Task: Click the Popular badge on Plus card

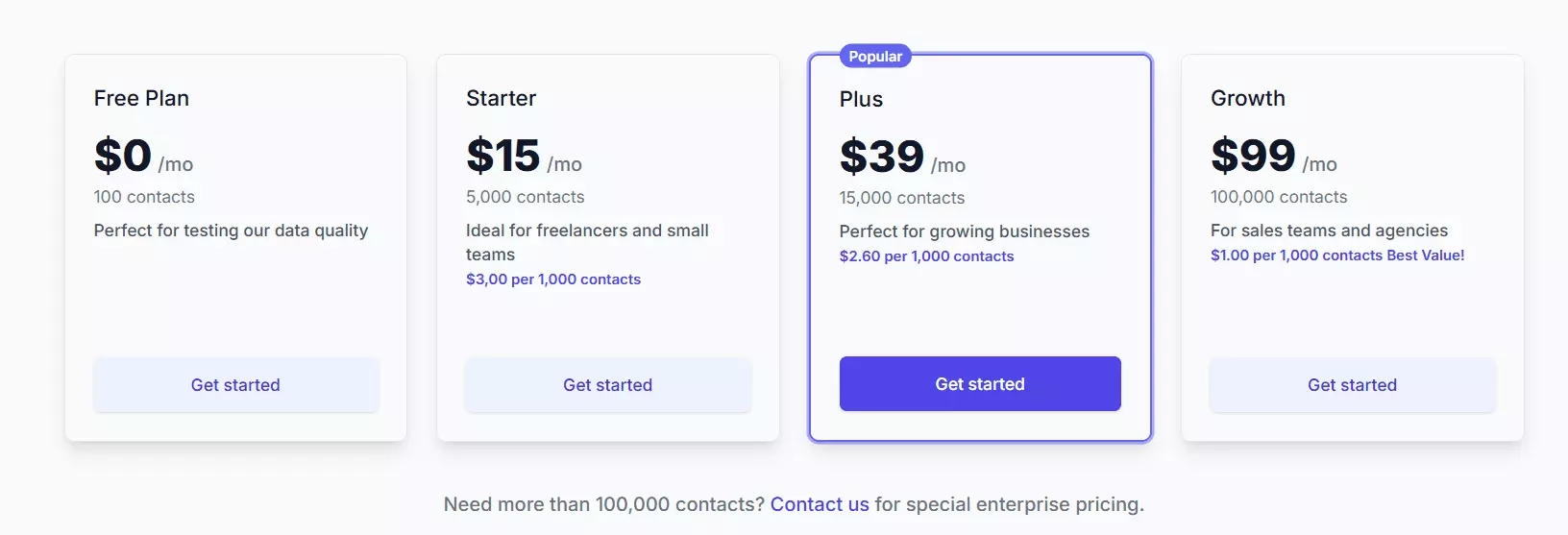Action: point(875,57)
